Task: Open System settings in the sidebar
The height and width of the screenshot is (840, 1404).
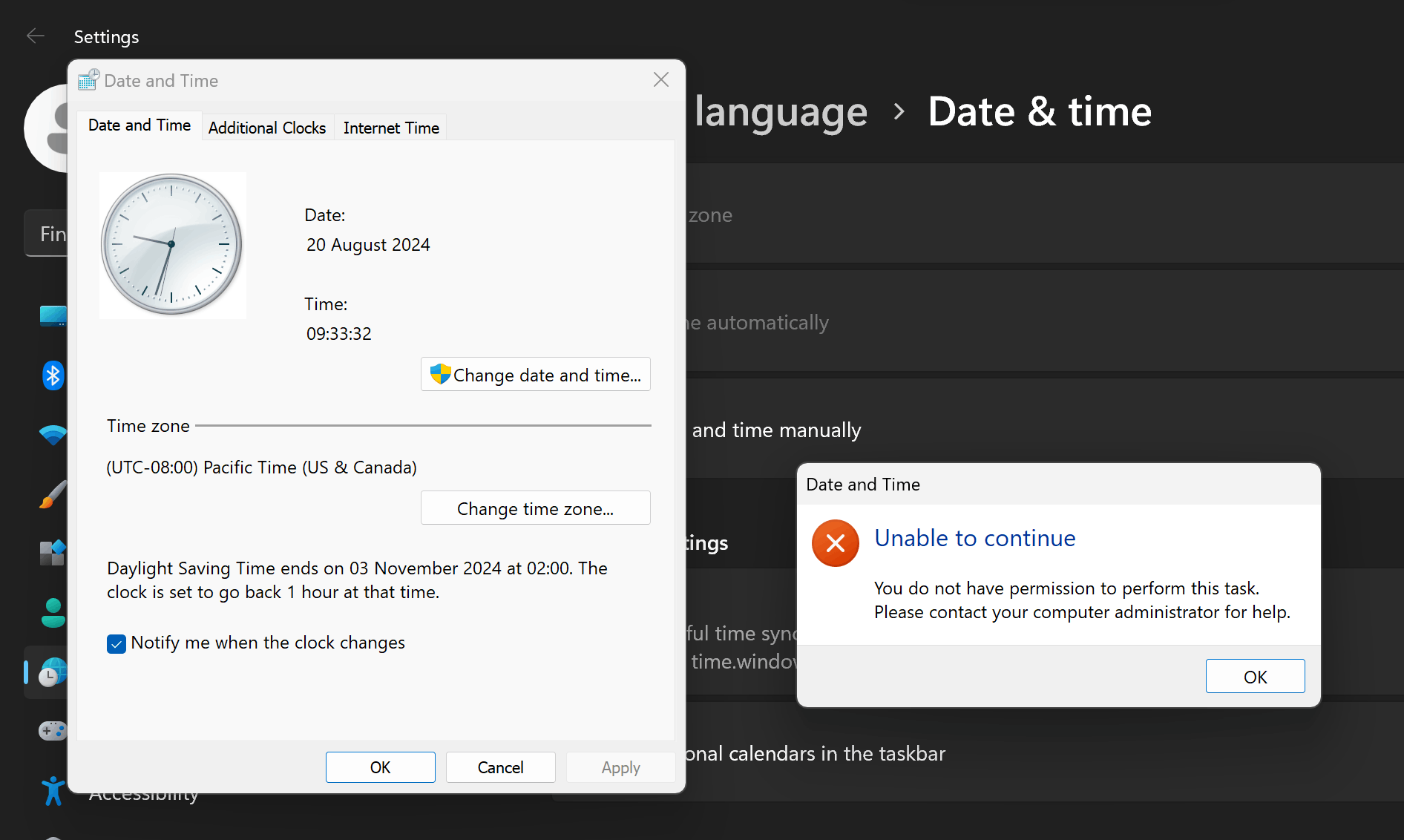Action: click(x=53, y=315)
